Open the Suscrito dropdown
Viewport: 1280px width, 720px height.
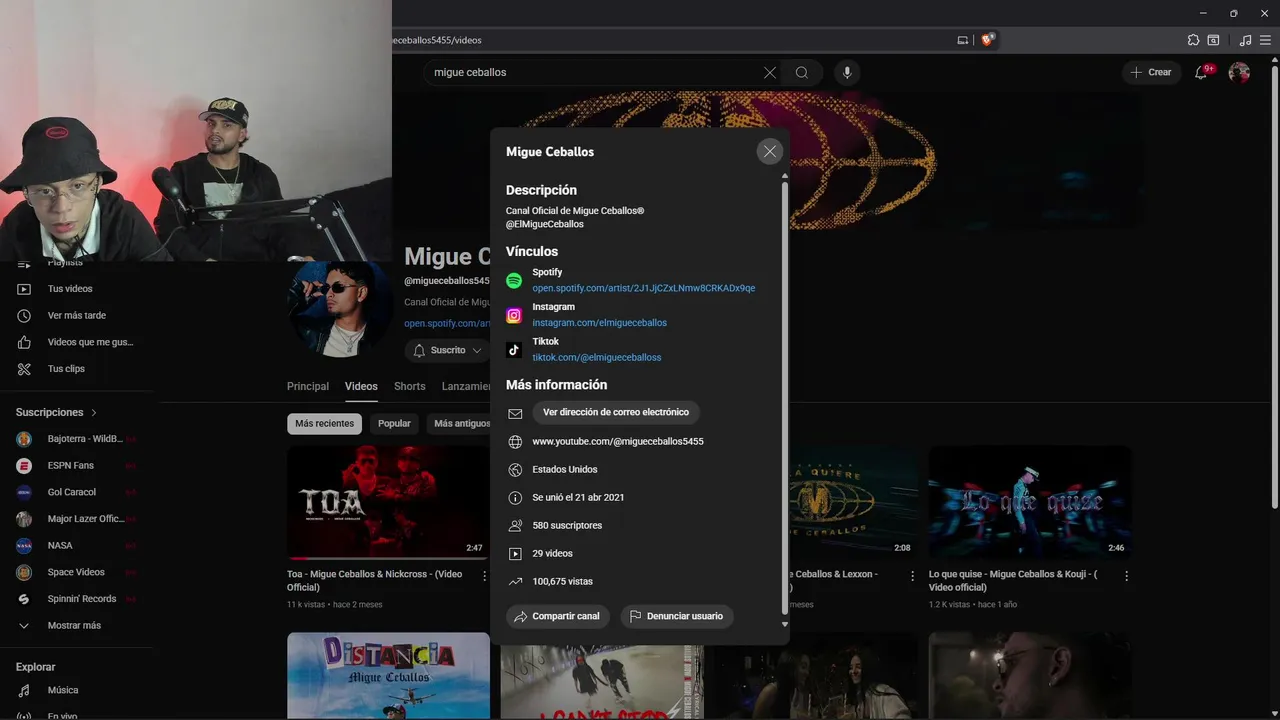(x=447, y=351)
